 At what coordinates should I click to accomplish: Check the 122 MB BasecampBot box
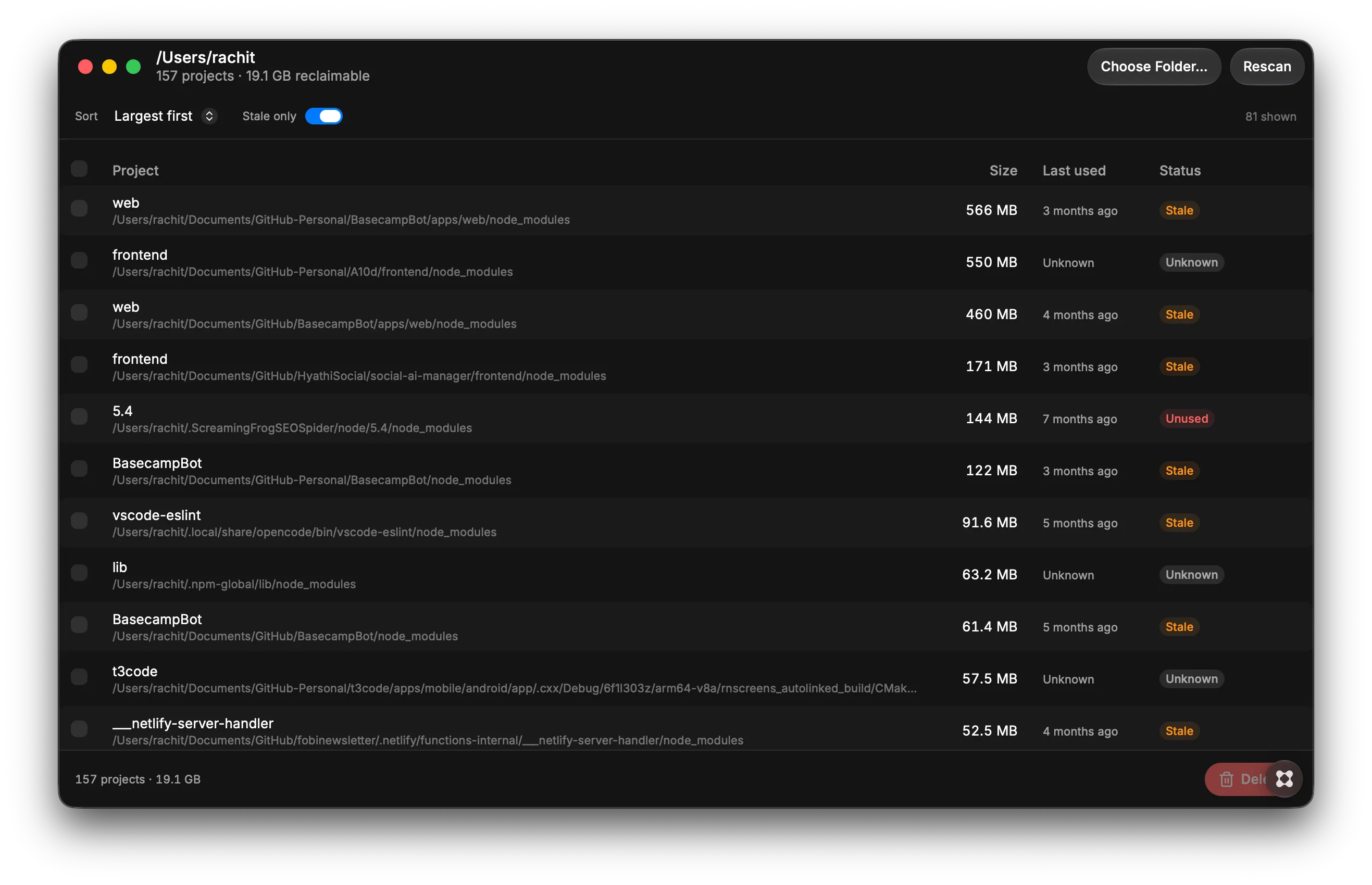[x=79, y=469]
